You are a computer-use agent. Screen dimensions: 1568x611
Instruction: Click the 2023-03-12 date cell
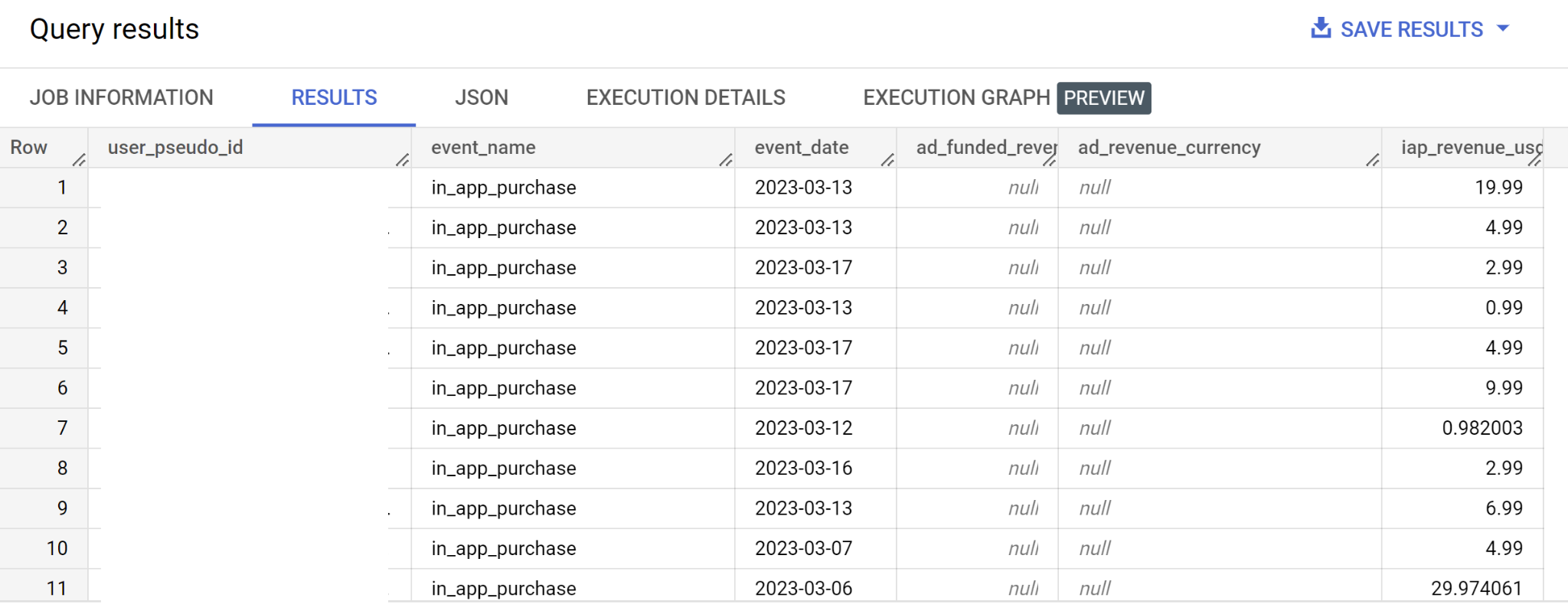(803, 428)
